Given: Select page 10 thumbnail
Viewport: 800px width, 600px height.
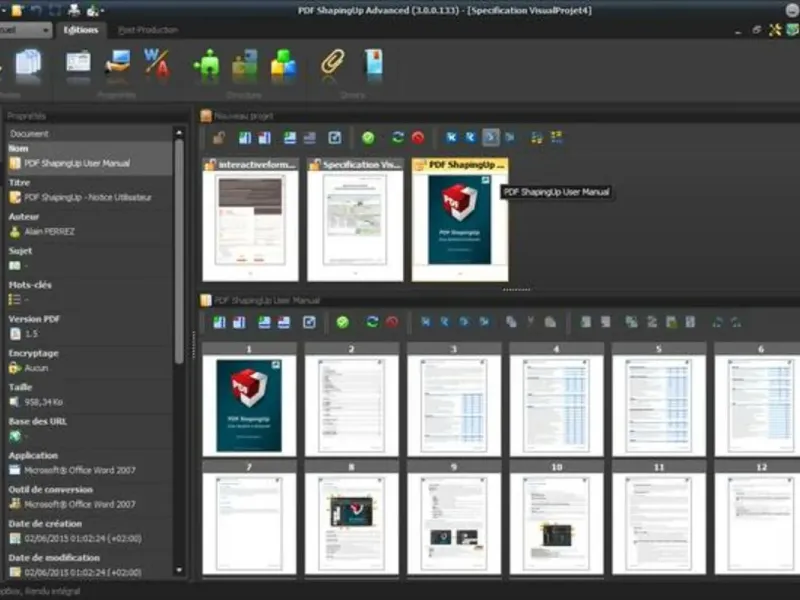Looking at the screenshot, I should pyautogui.click(x=556, y=518).
